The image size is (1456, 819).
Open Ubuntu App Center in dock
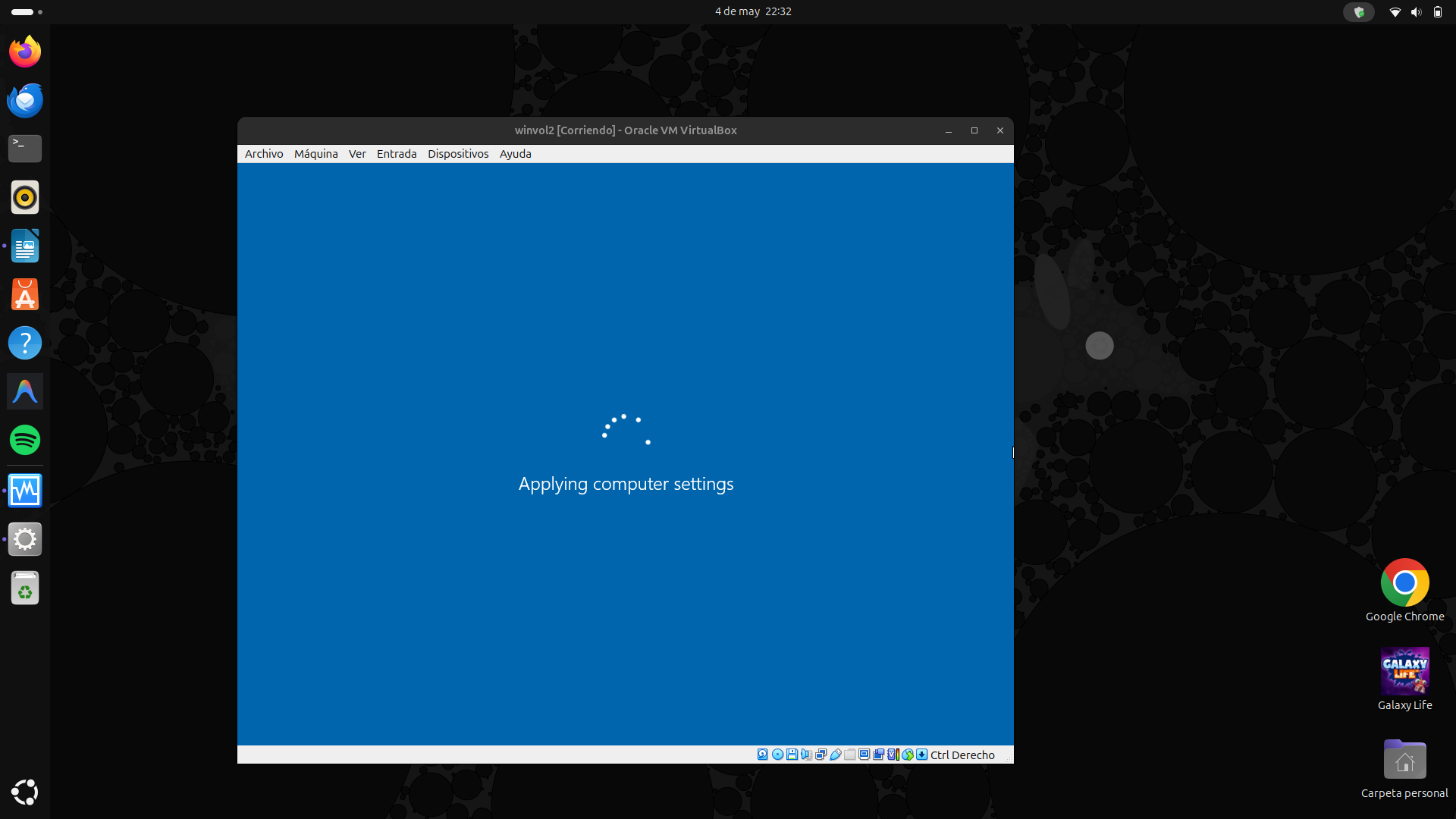coord(25,294)
